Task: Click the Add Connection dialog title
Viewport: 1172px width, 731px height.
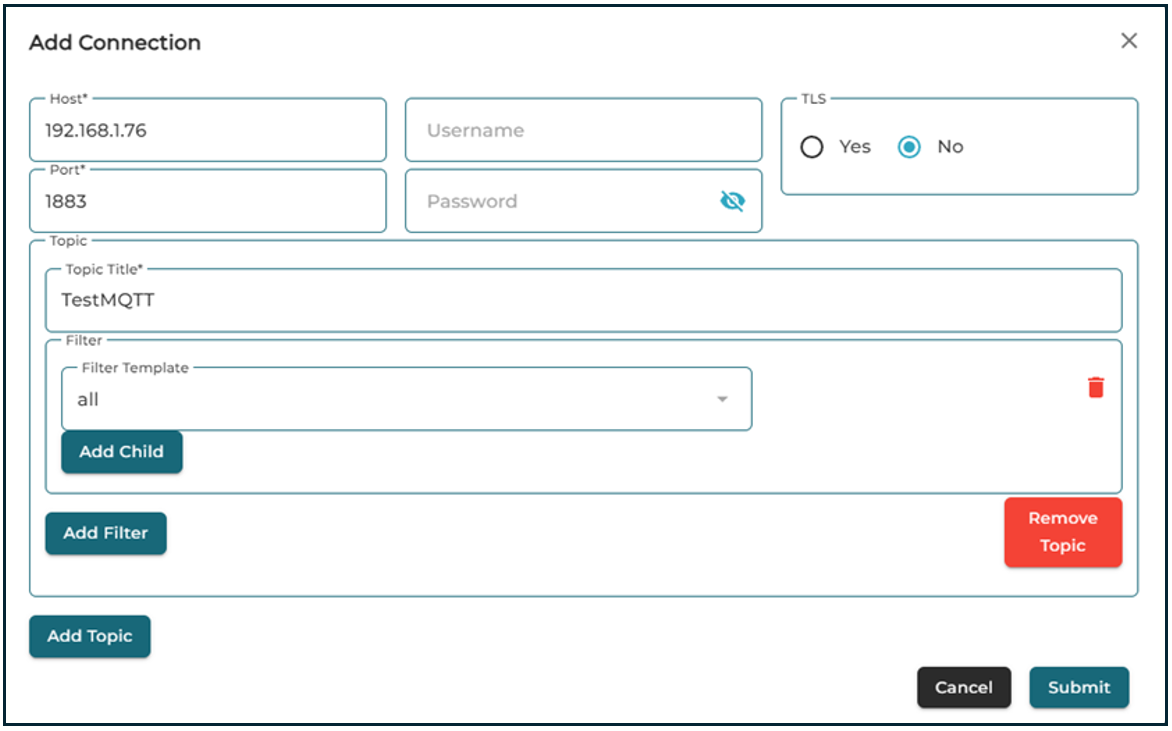Action: point(115,42)
